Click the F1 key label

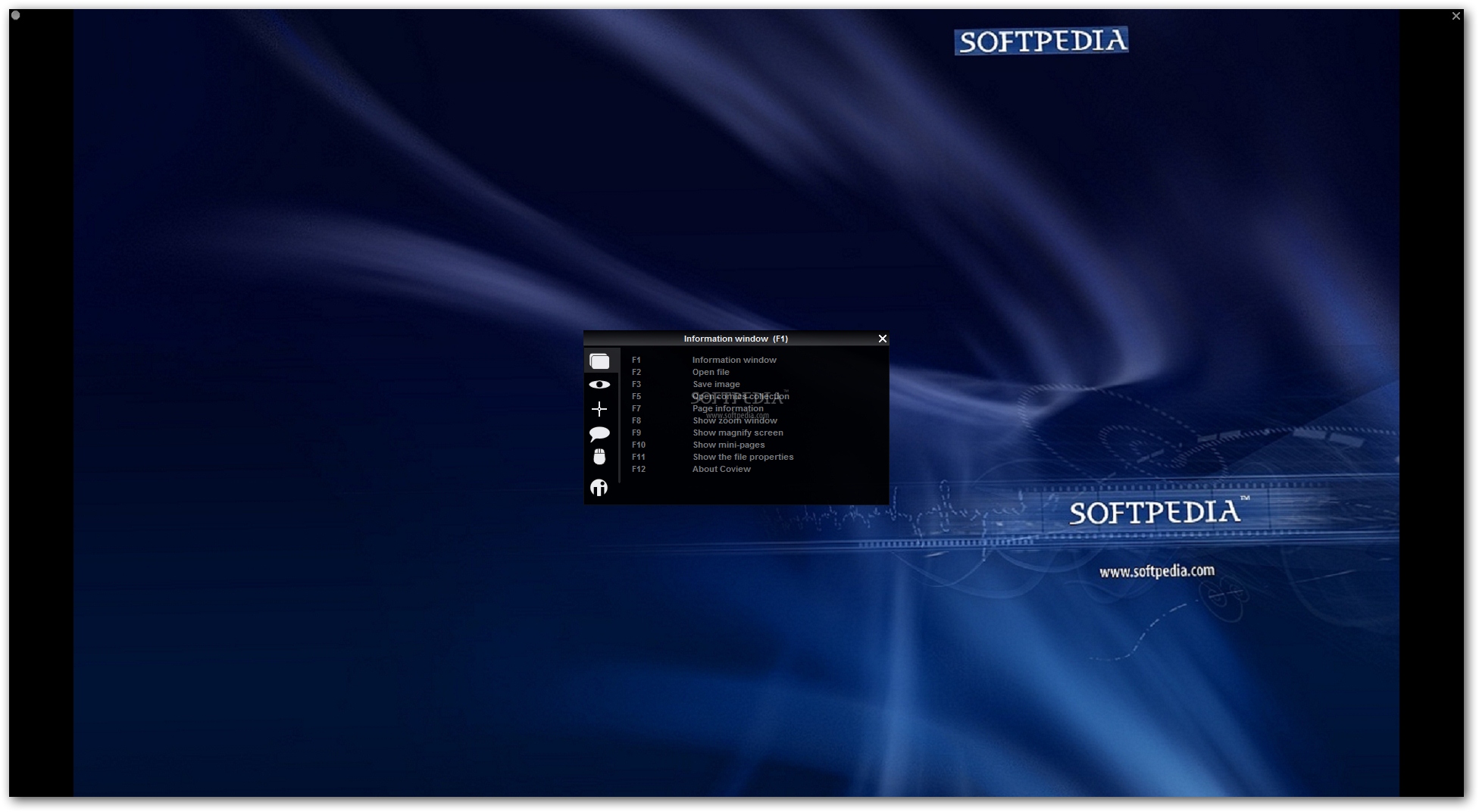(x=636, y=360)
